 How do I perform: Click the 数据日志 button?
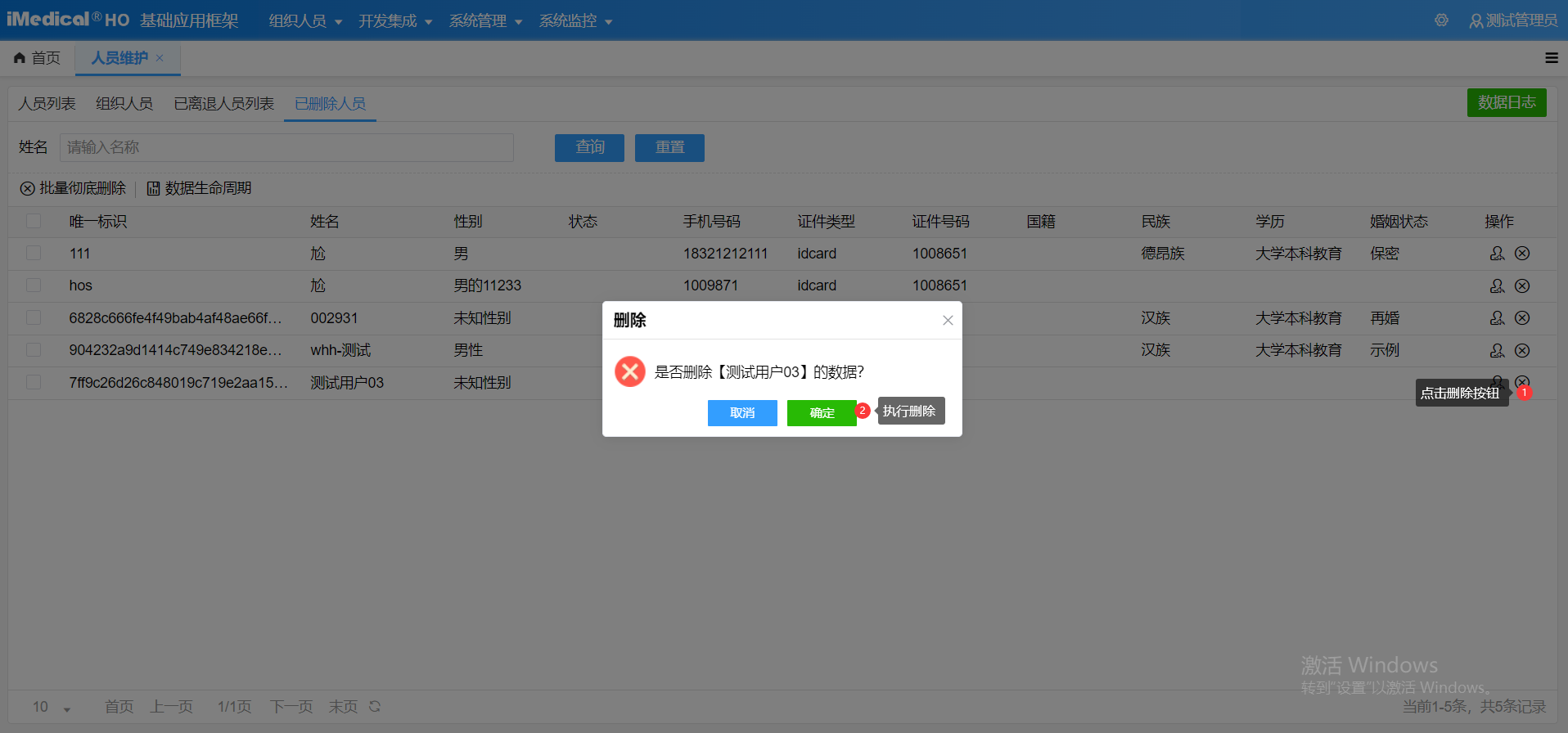pos(1507,102)
